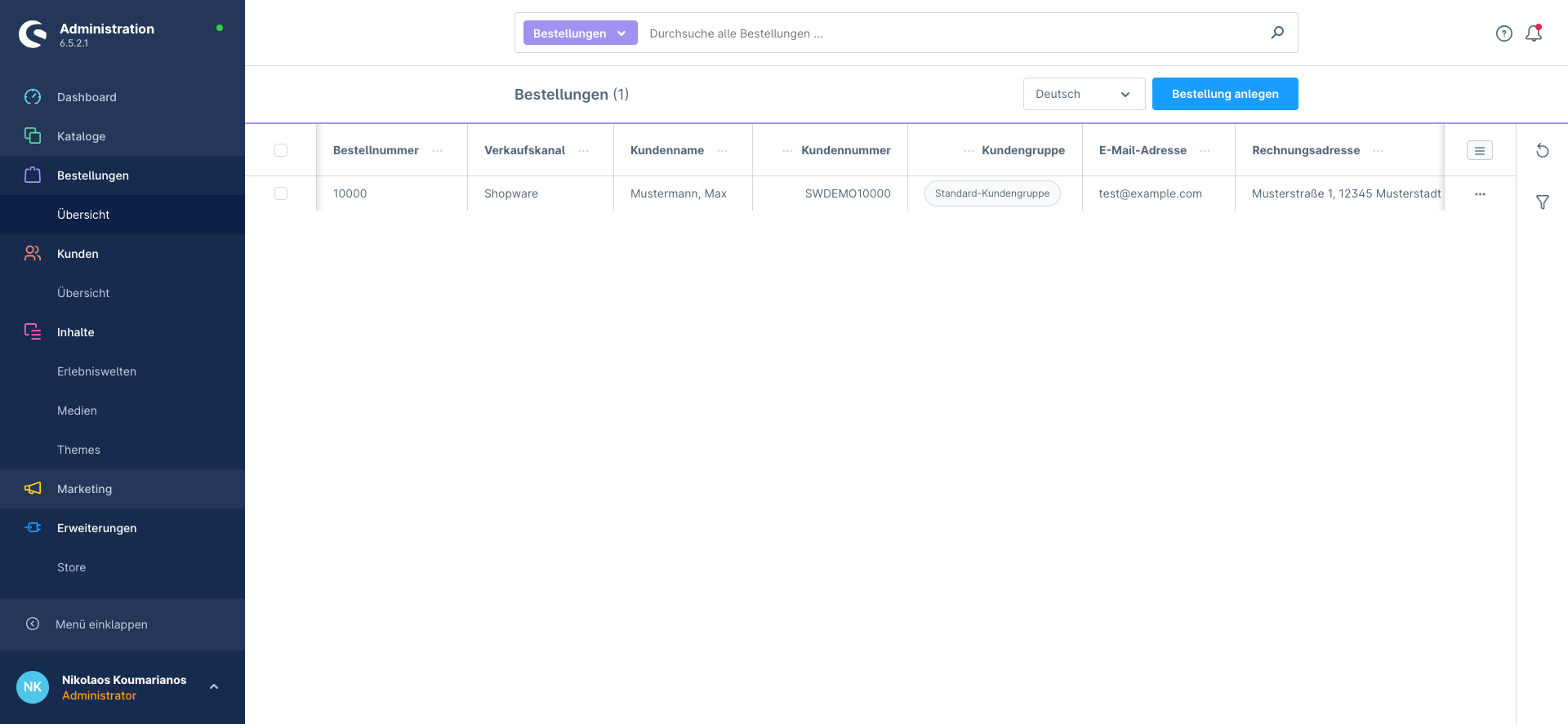Click the Kataloge icon
The height and width of the screenshot is (724, 1568).
click(x=33, y=135)
